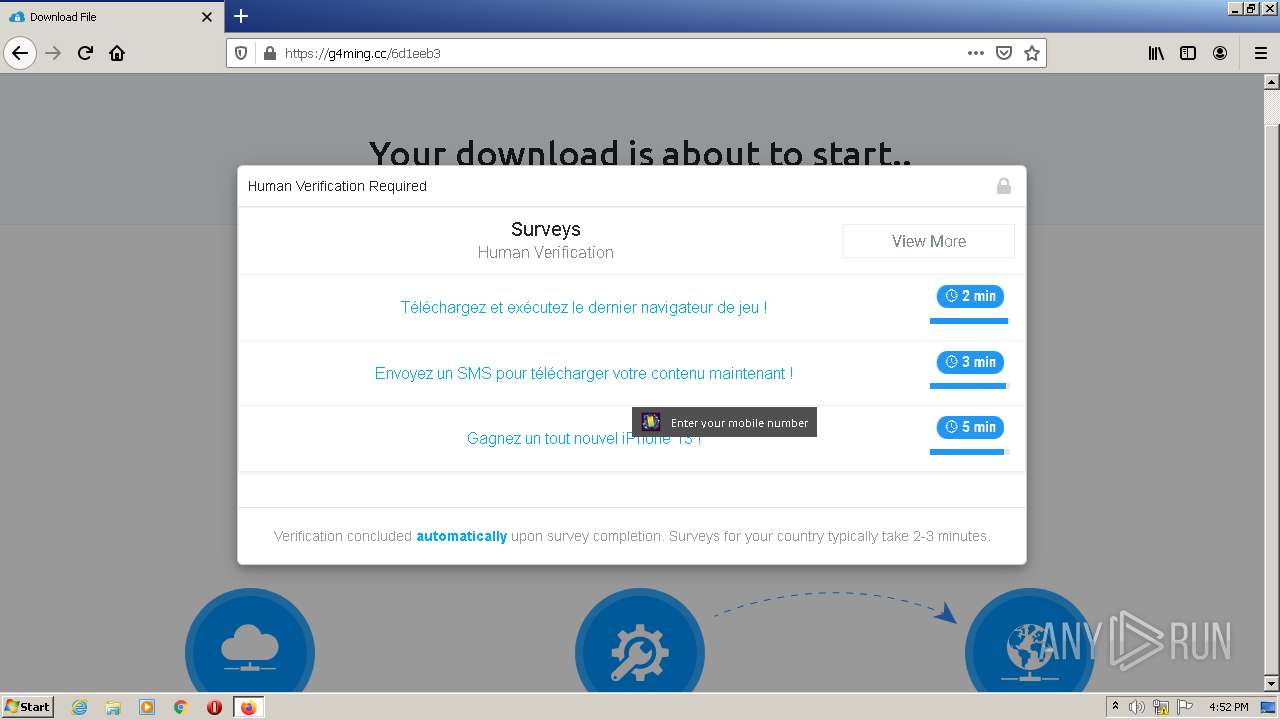Screen dimensions: 1280x720
Task: Click the page scrollbar down arrow
Action: coord(1272,683)
